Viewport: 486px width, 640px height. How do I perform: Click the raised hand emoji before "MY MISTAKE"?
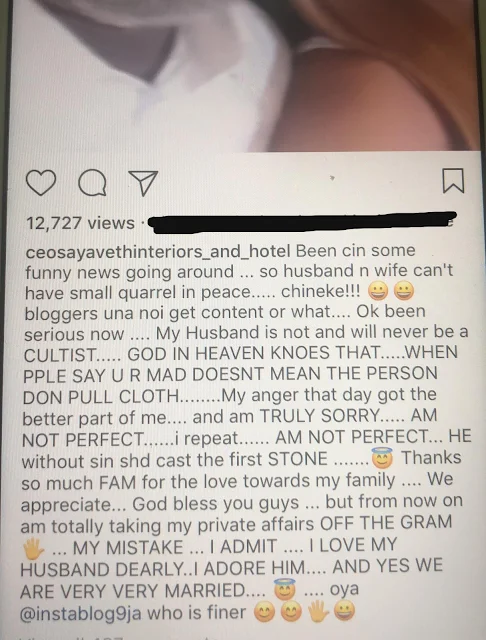pos(33,548)
